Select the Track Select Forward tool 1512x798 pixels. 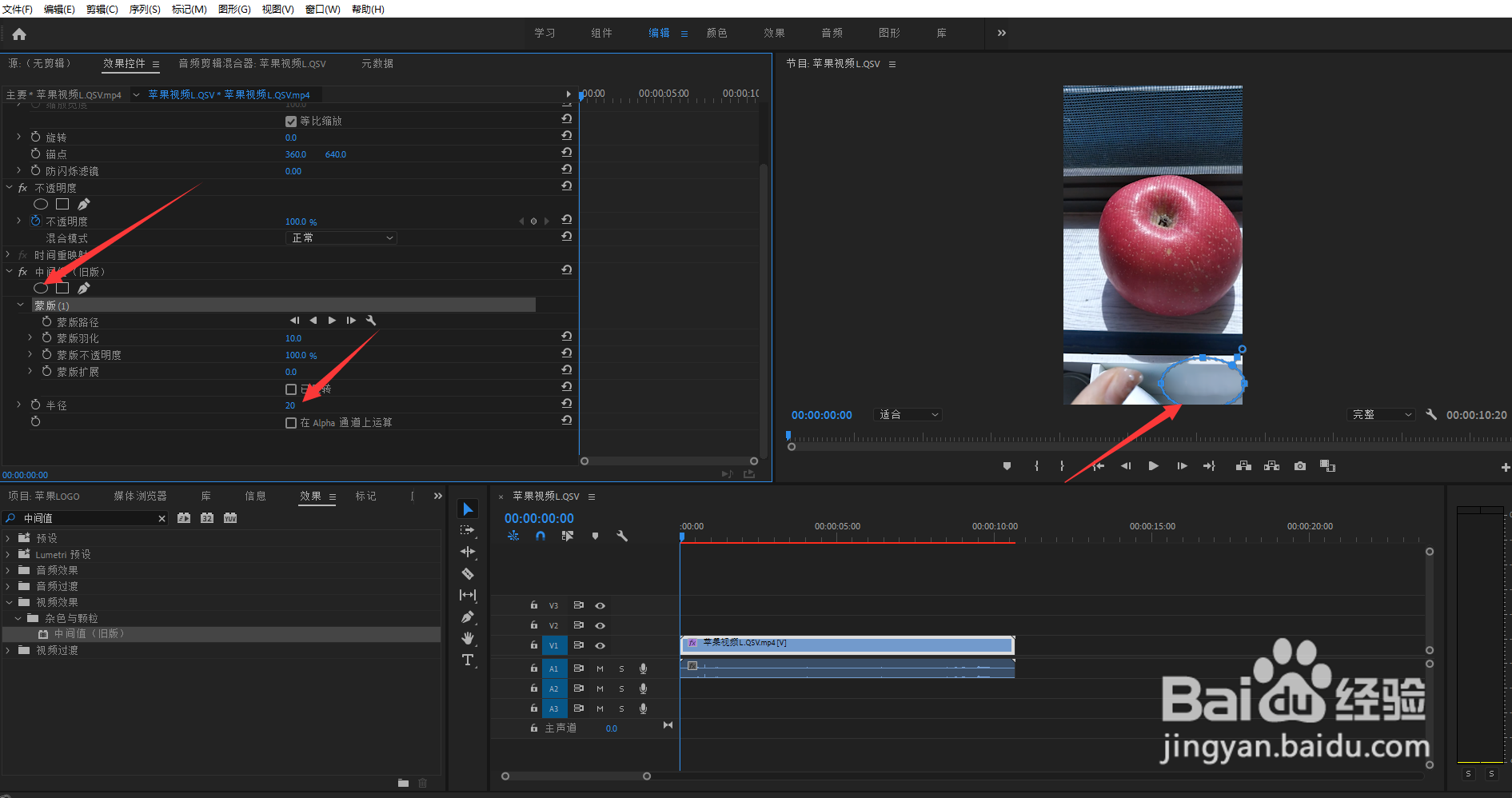(468, 530)
